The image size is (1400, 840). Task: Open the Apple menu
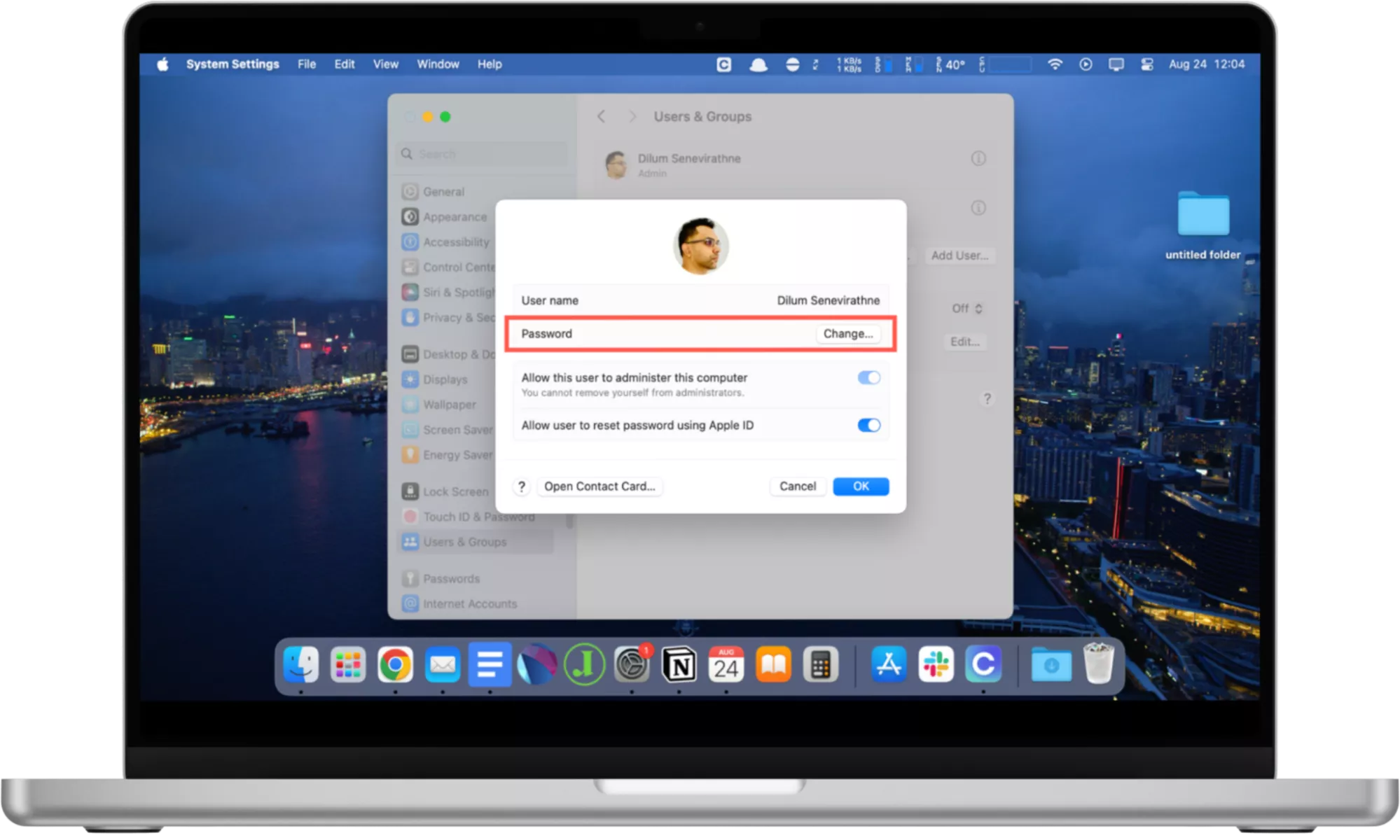point(163,64)
